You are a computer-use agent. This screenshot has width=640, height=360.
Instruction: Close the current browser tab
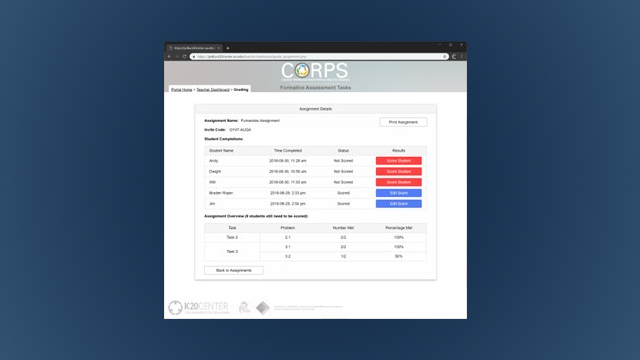[219, 48]
